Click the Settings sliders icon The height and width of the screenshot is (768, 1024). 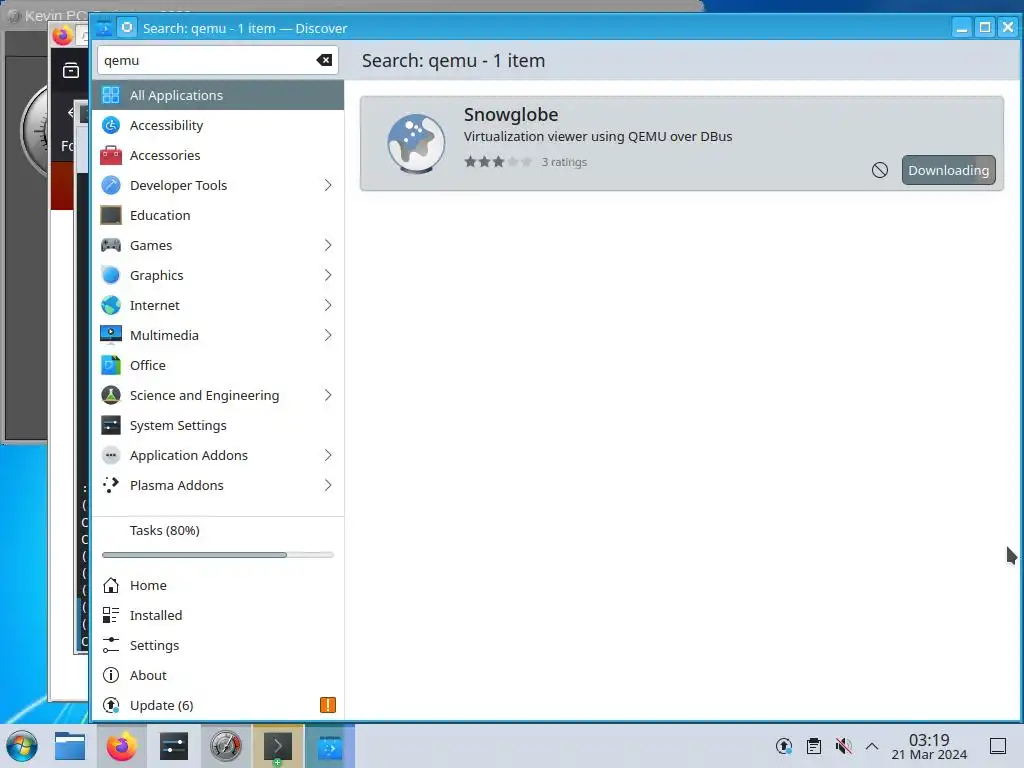(x=111, y=645)
